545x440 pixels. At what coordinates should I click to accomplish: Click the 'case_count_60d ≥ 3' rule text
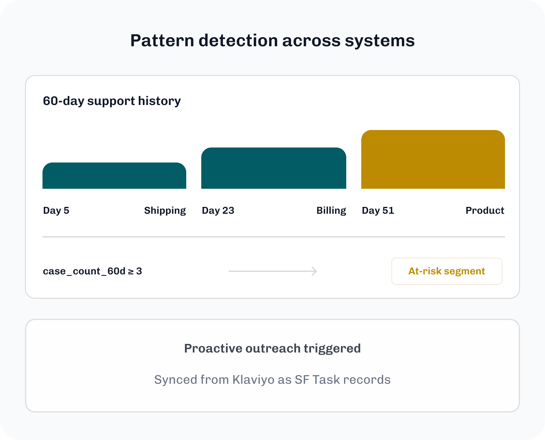point(92,271)
